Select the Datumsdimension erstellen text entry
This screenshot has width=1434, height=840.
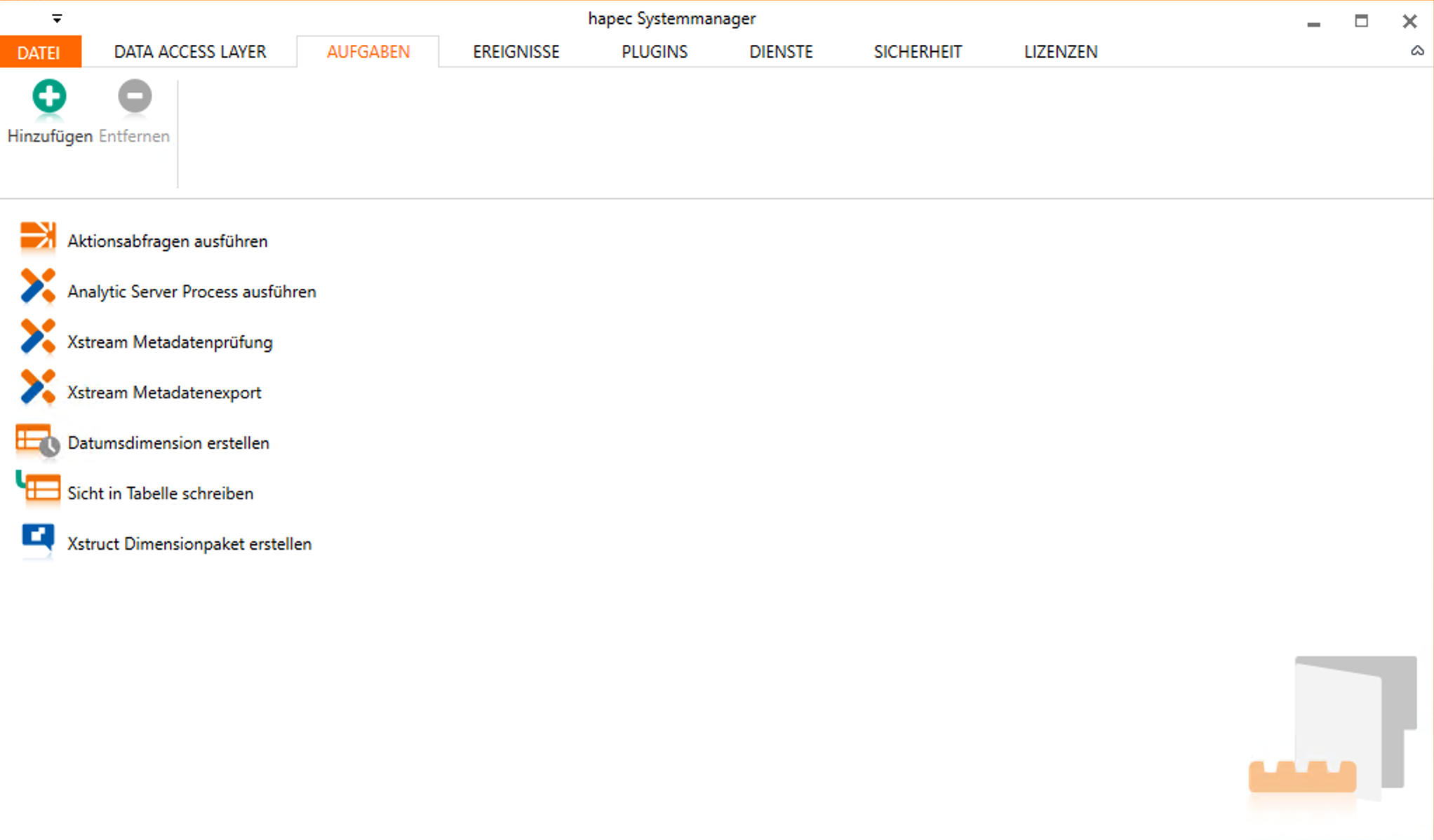coord(168,443)
